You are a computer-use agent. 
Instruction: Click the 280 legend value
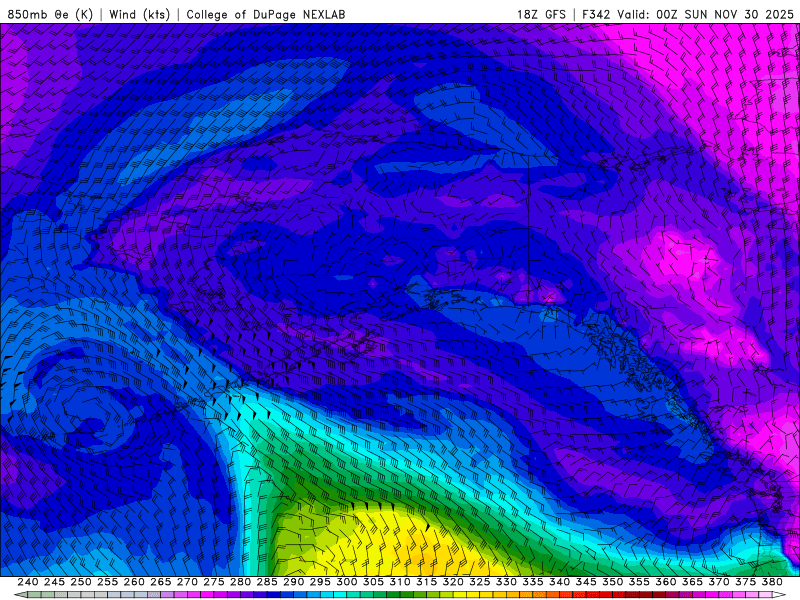pos(240,582)
